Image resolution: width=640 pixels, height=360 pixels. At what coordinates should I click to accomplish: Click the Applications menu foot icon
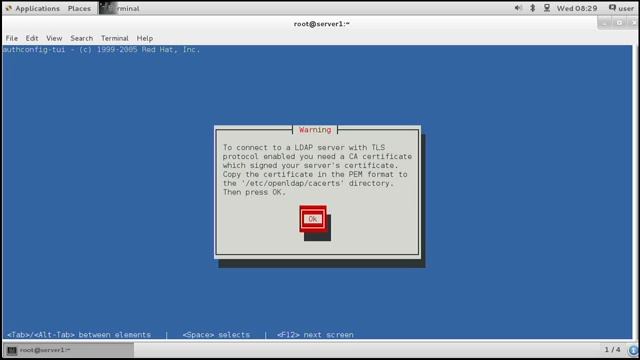point(9,8)
